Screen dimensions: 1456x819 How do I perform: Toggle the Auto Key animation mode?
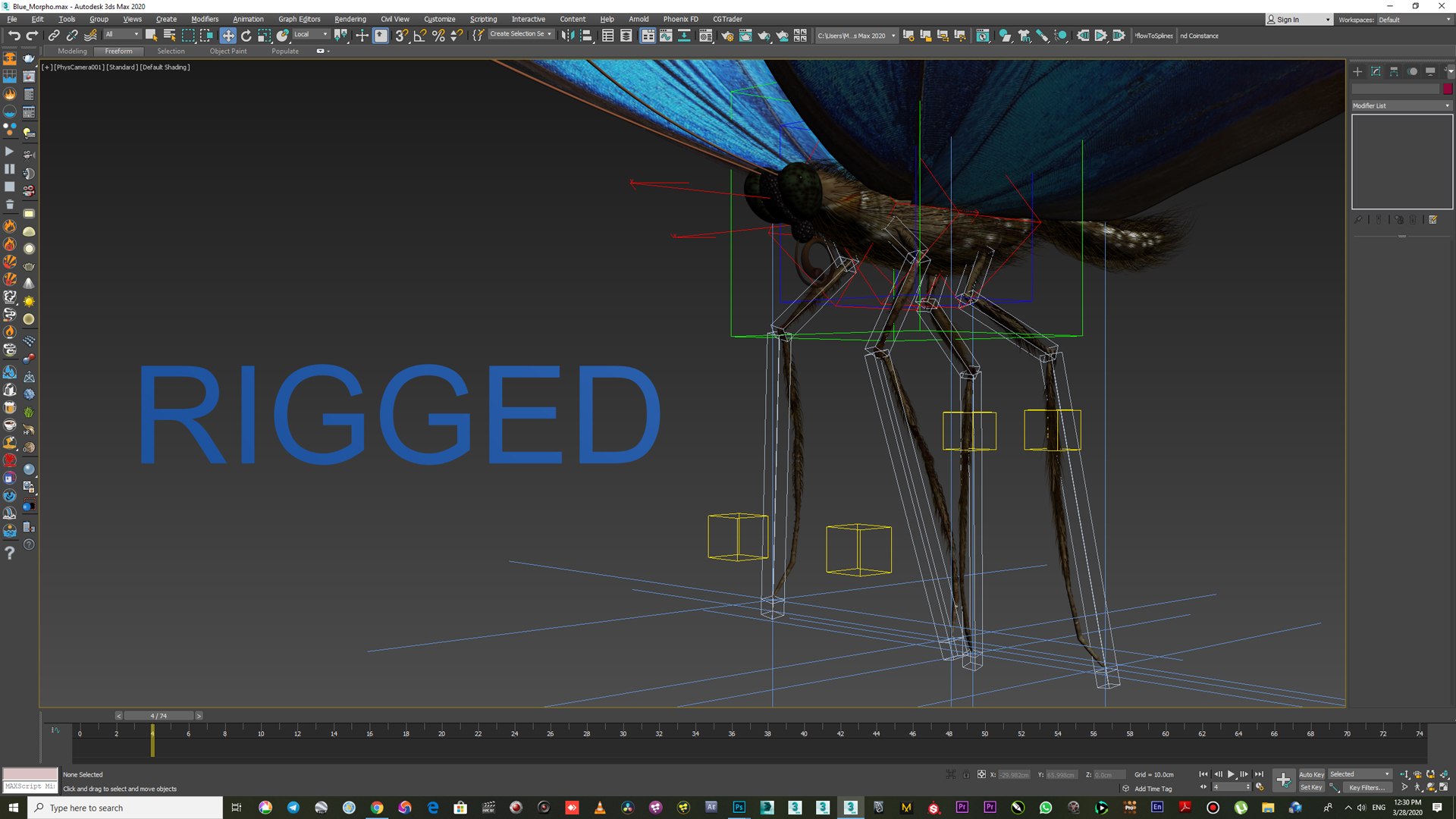(1311, 774)
